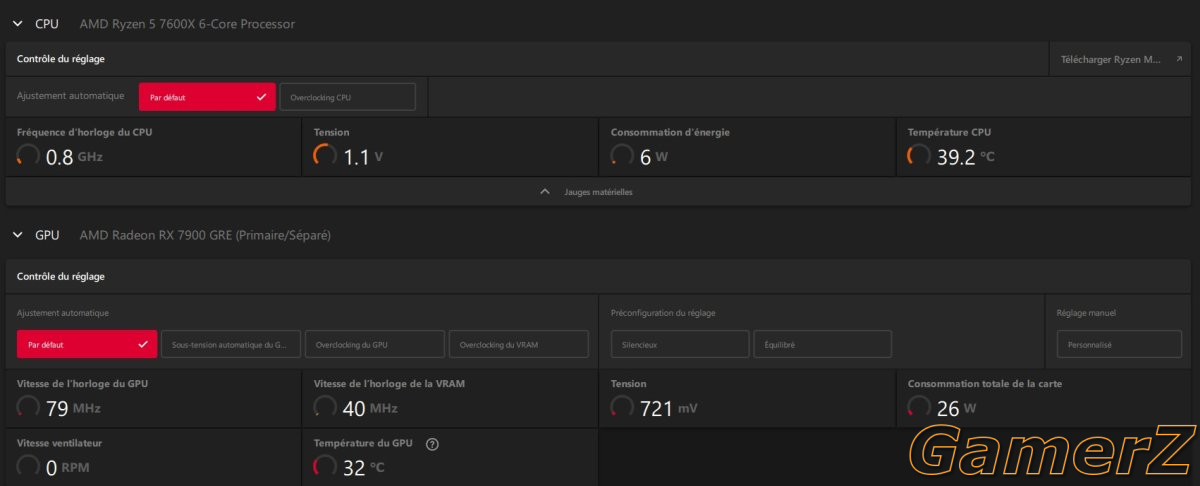This screenshot has width=1200, height=486.
Task: Click AMD Ryzen 5 7600X processor name
Action: point(187,23)
